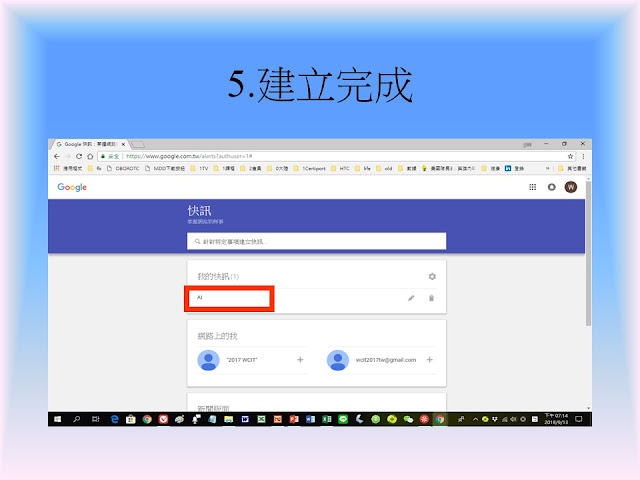Open Microsoft Store from taskbar

131,419
